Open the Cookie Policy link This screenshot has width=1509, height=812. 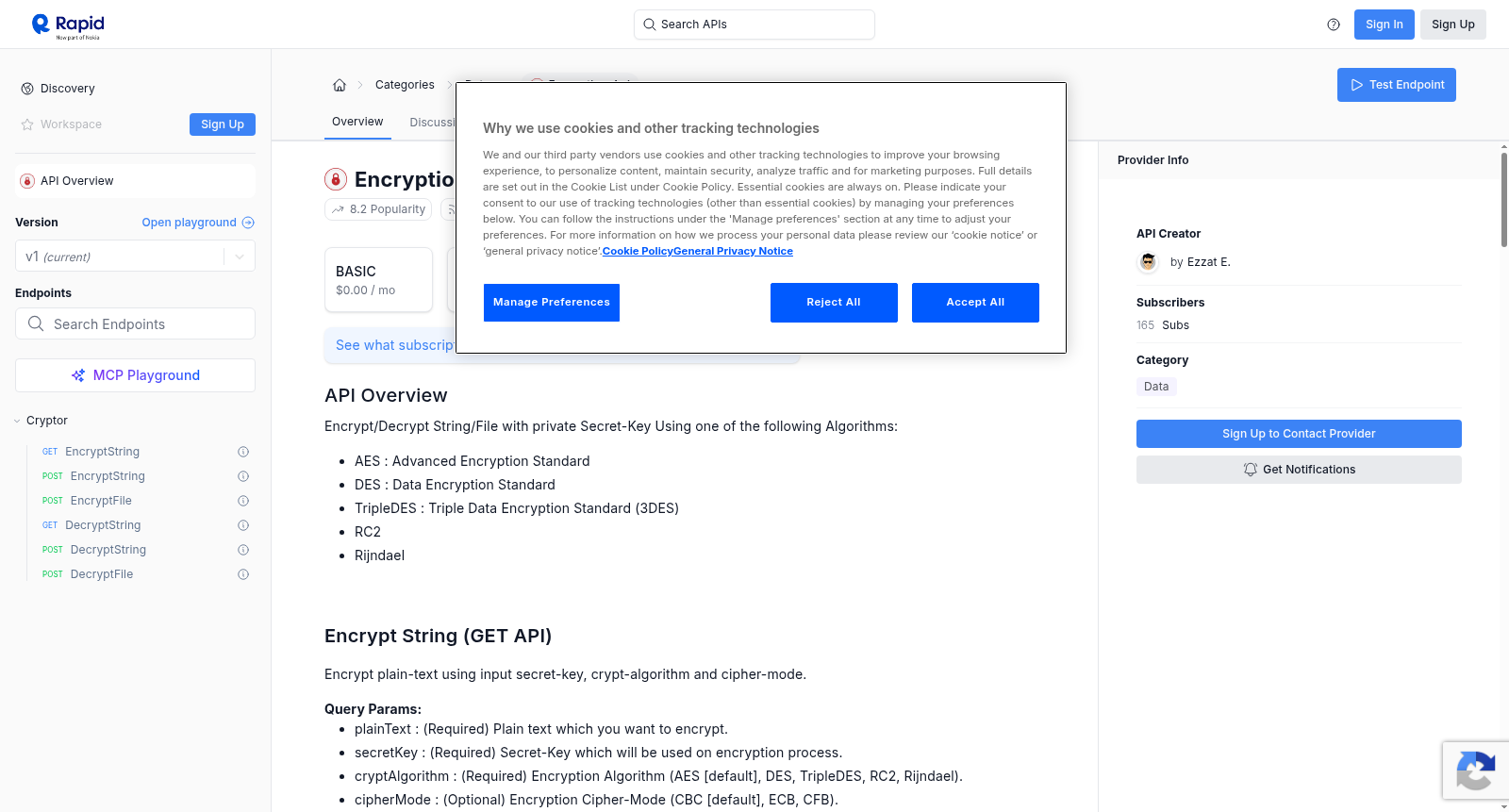pyautogui.click(x=638, y=252)
